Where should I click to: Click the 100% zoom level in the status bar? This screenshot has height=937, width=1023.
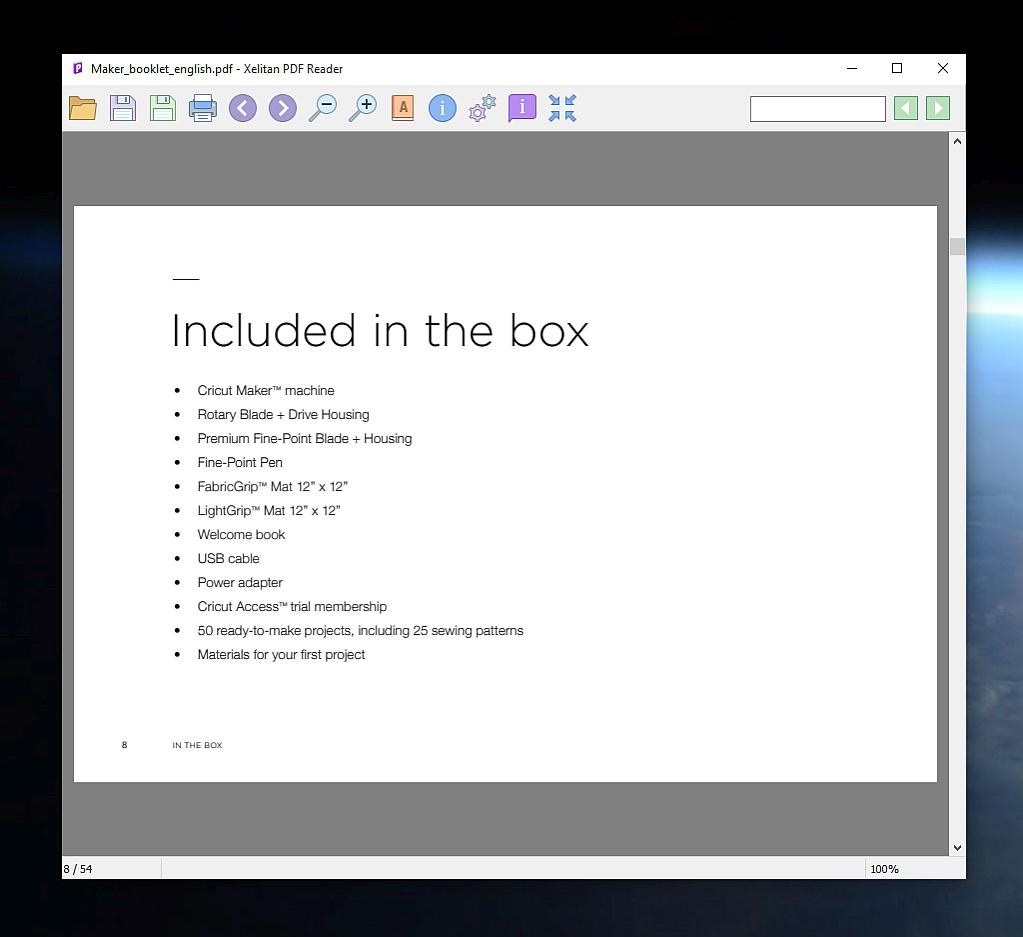[884, 869]
